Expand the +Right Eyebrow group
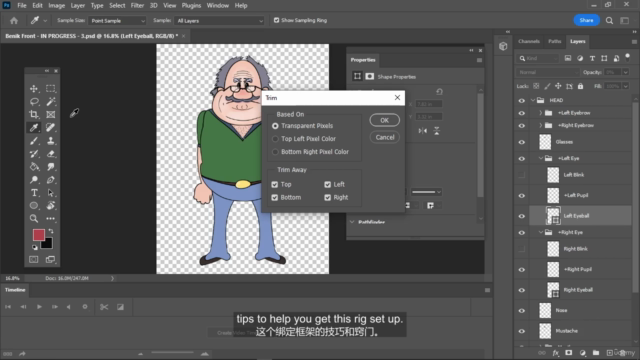 click(540, 125)
